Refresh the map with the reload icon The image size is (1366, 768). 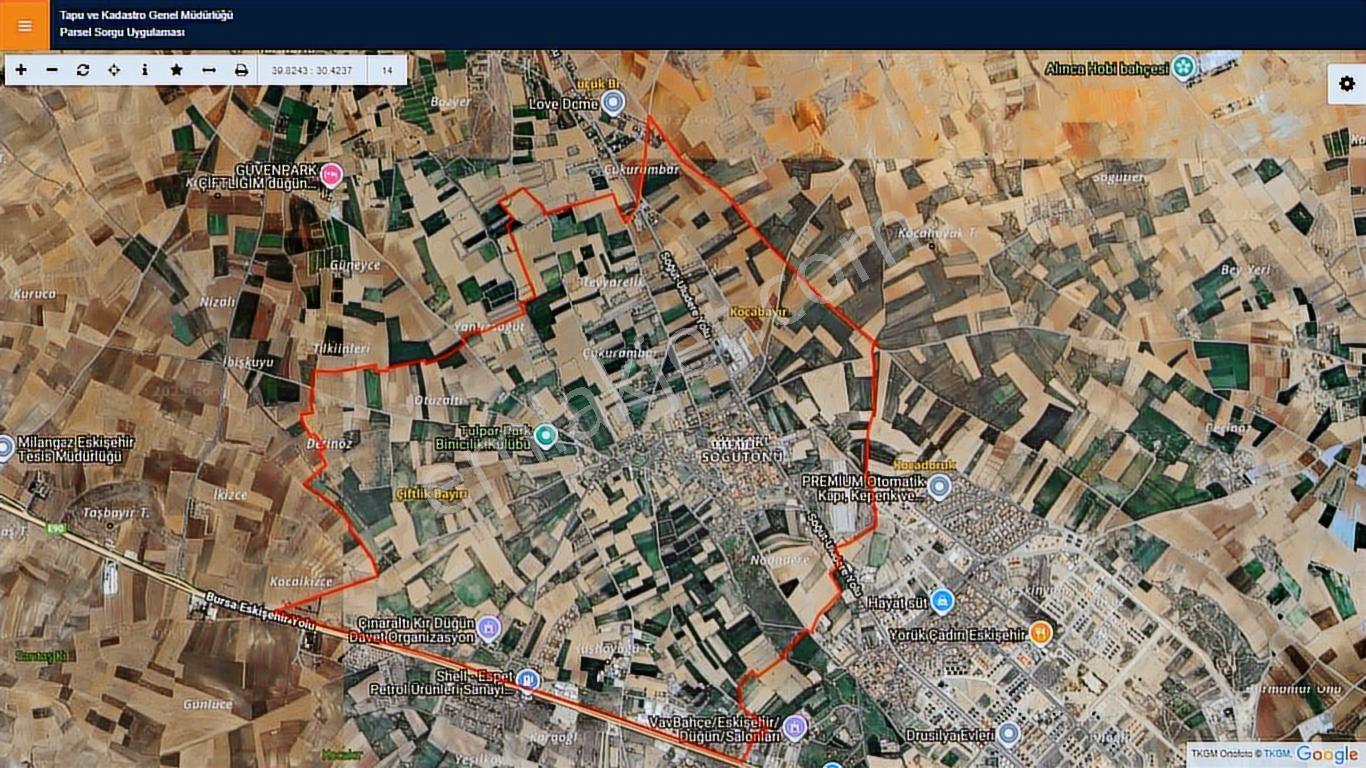click(83, 70)
